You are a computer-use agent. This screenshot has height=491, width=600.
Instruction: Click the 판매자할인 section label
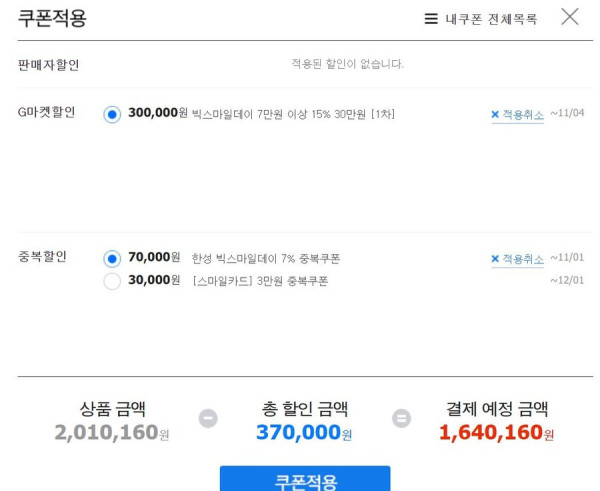[49, 65]
